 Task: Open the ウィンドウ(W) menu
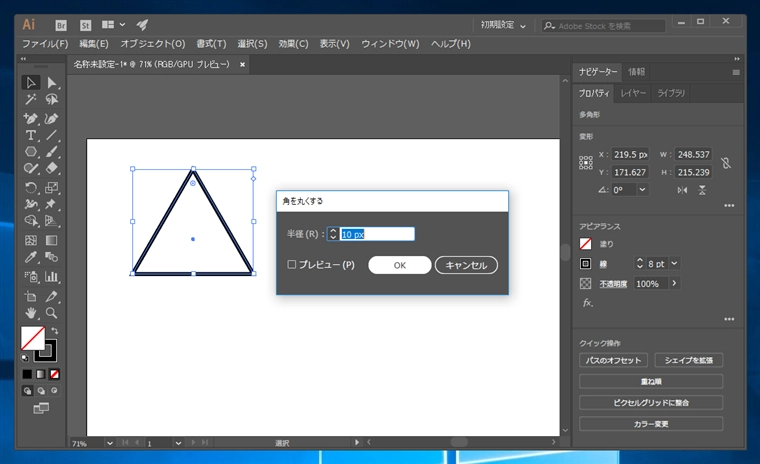point(390,44)
